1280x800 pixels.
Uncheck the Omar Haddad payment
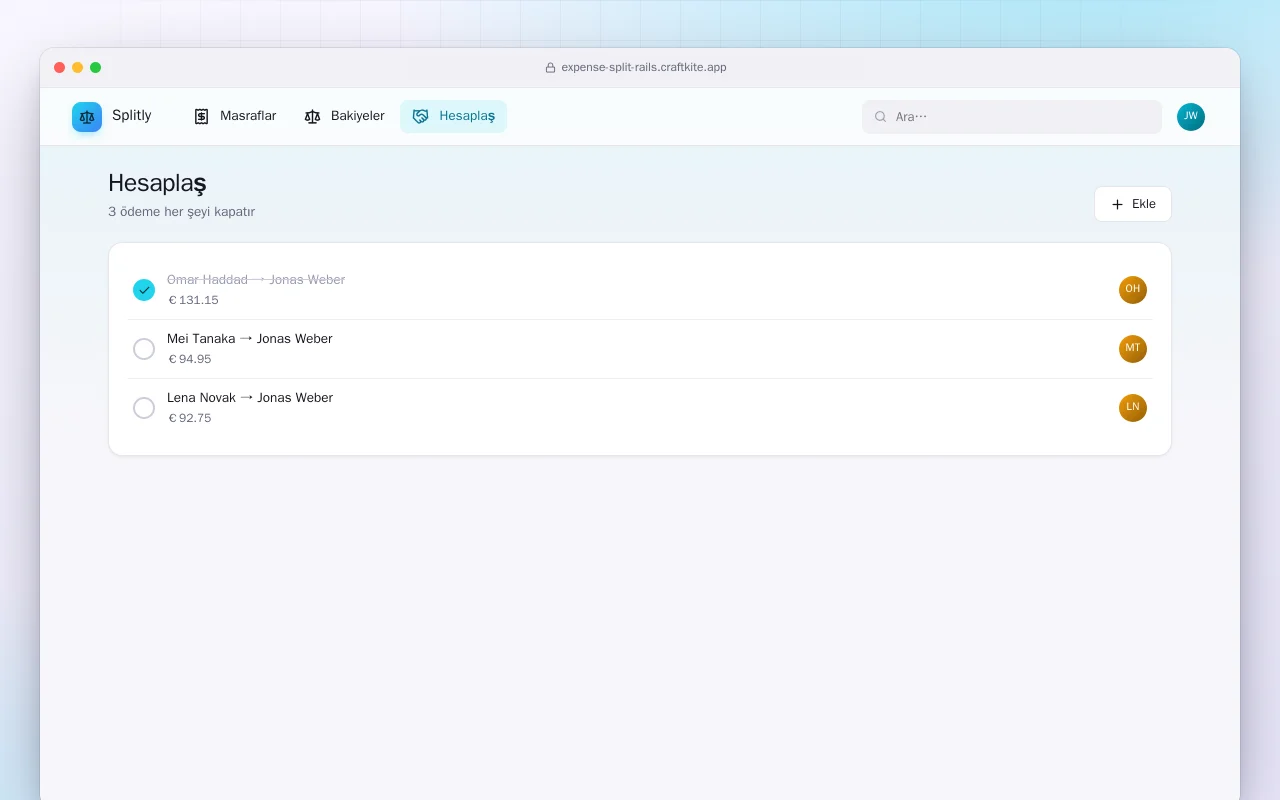click(144, 290)
